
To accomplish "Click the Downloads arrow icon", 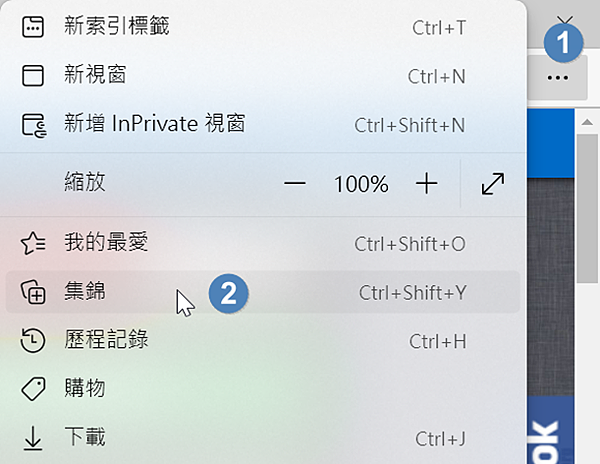I will [34, 437].
